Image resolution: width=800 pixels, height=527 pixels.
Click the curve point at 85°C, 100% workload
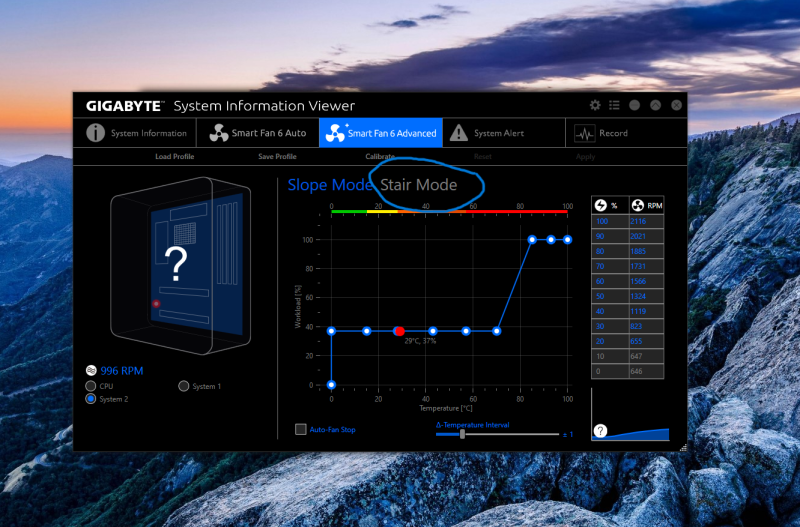click(x=532, y=239)
